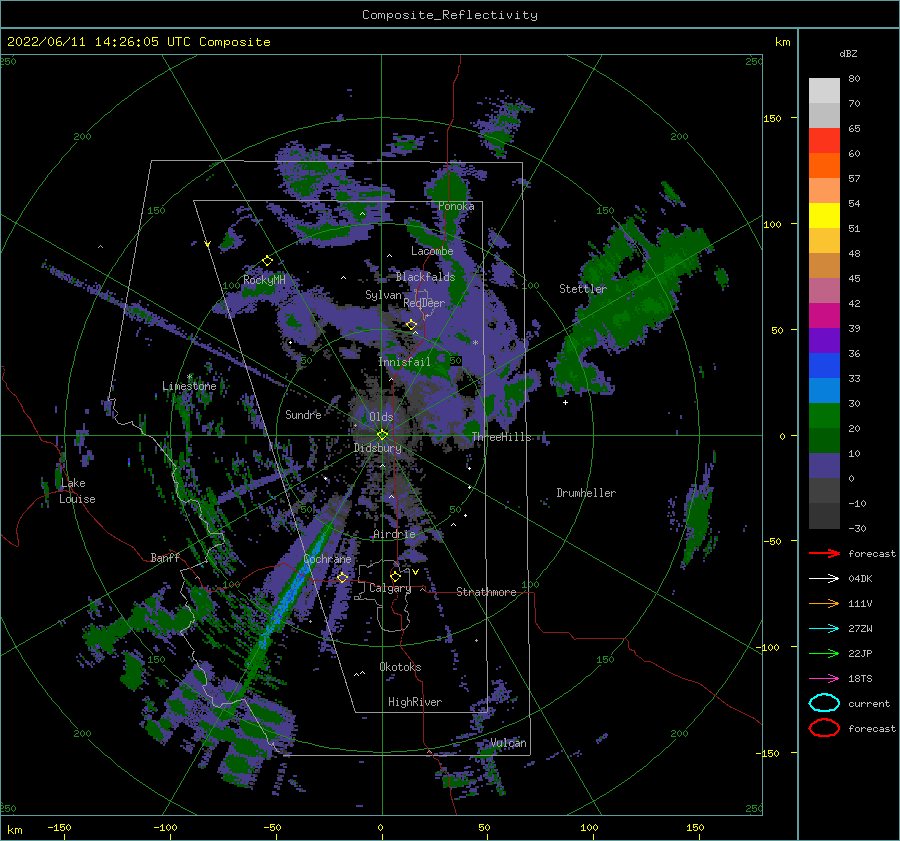This screenshot has width=900, height=841.
Task: Click the Sylvan town label
Action: pos(383,295)
